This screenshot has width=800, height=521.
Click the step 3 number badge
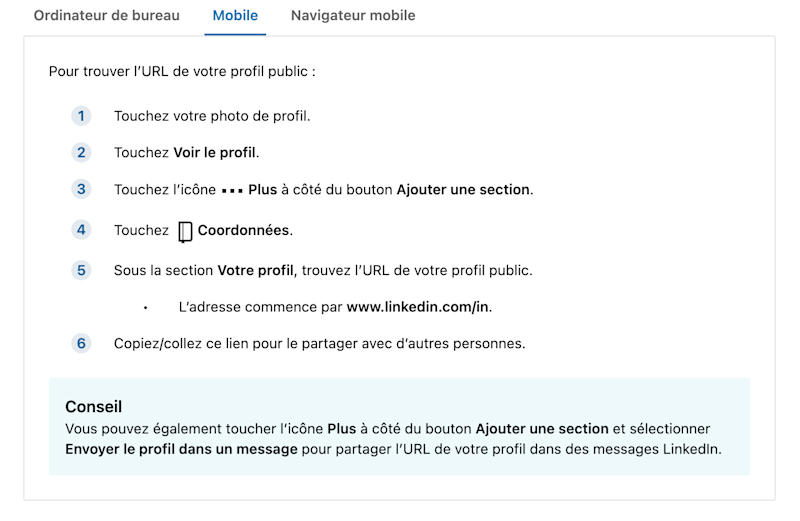click(81, 189)
